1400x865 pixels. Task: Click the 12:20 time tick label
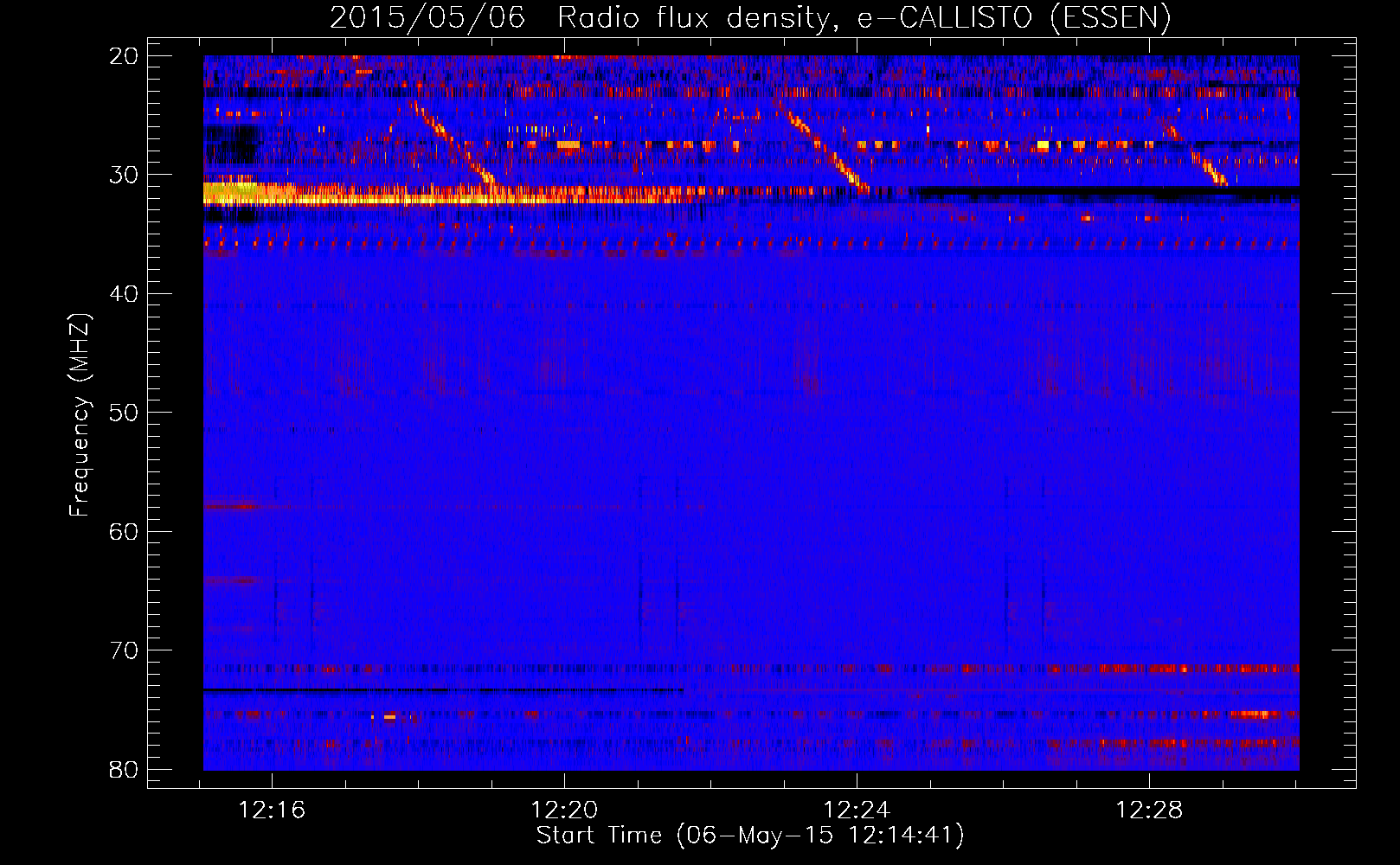[x=564, y=811]
